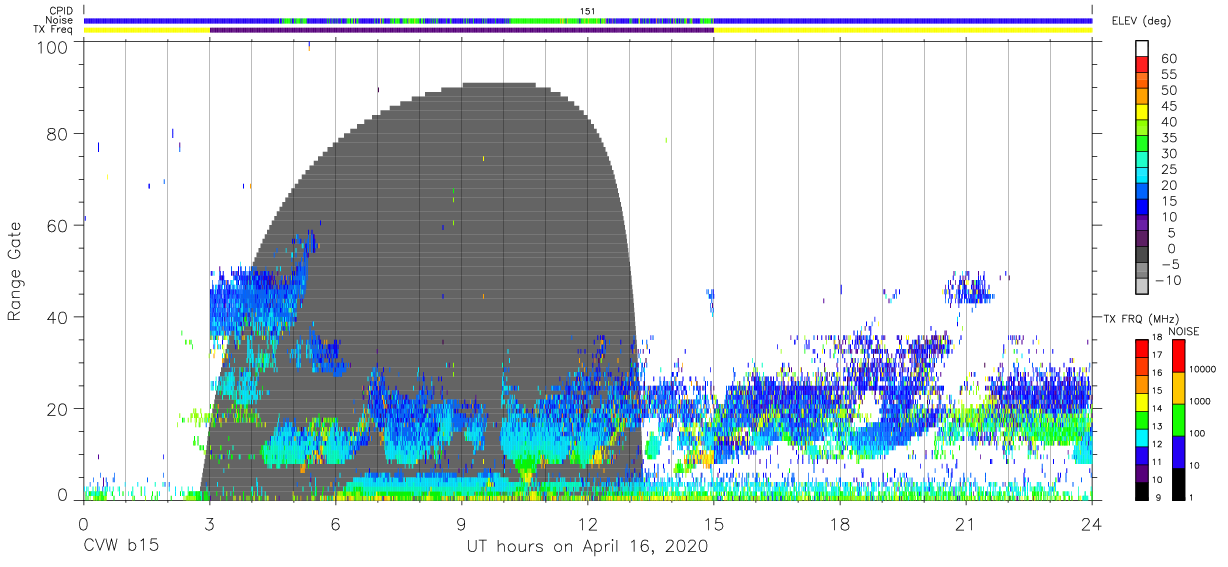
Task: Click the '-10' label on ELEV color bar
Action: 1166,280
